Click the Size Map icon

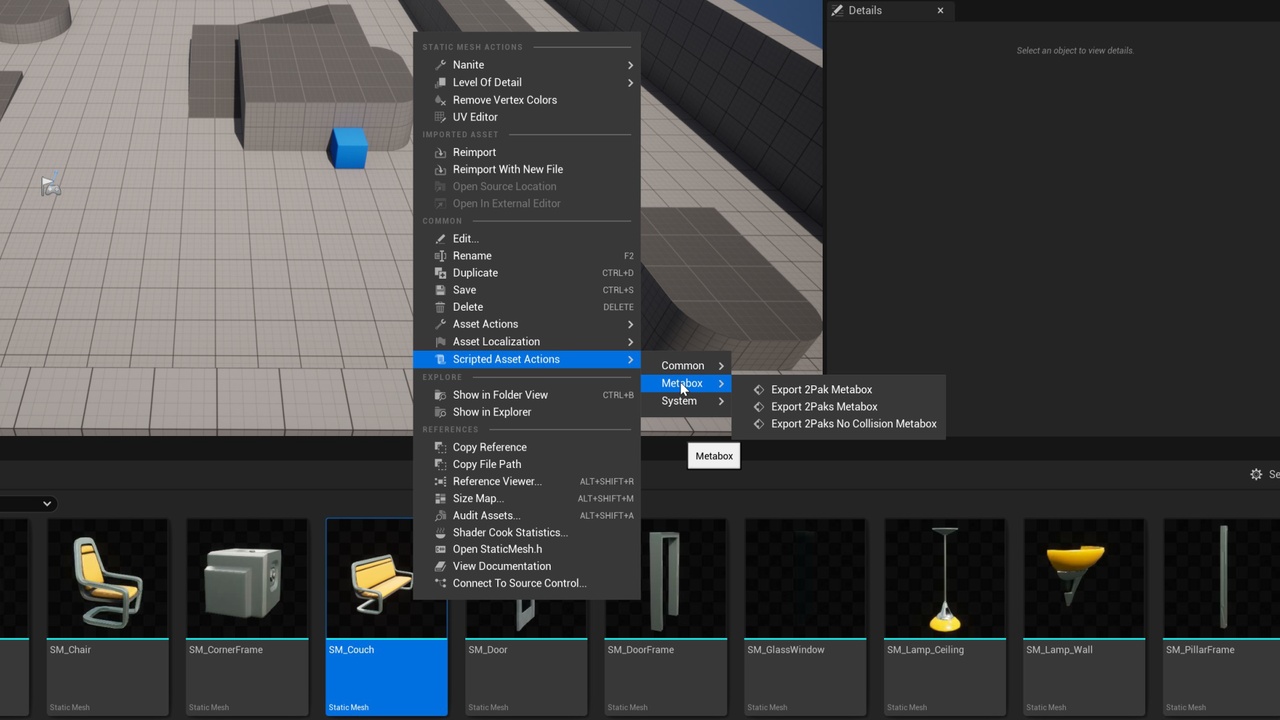coord(440,498)
